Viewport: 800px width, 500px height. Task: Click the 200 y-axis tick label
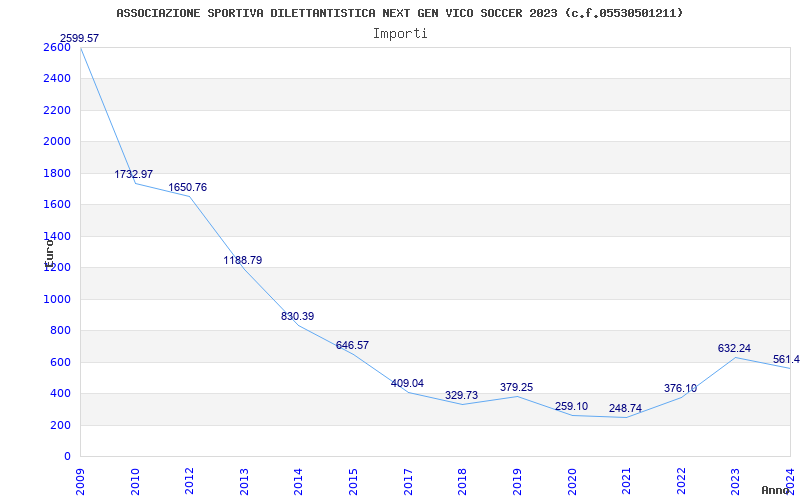60,426
